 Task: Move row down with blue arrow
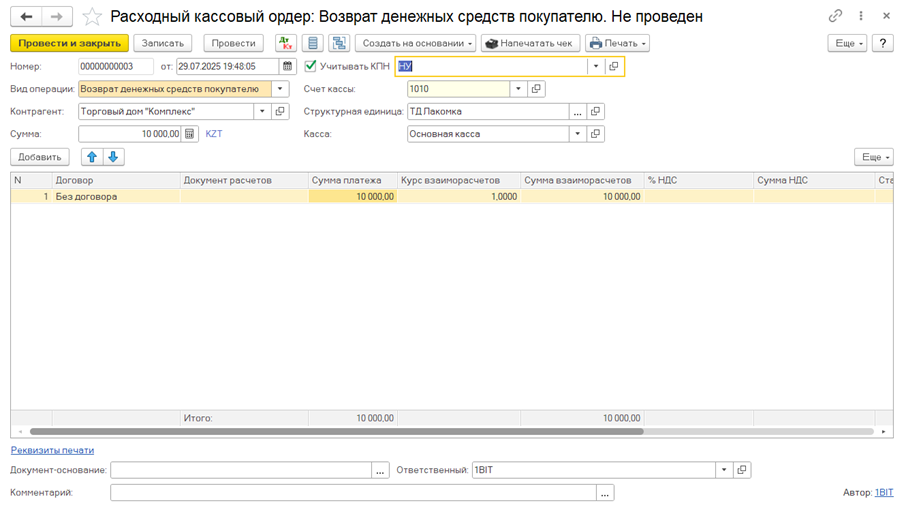tap(113, 157)
